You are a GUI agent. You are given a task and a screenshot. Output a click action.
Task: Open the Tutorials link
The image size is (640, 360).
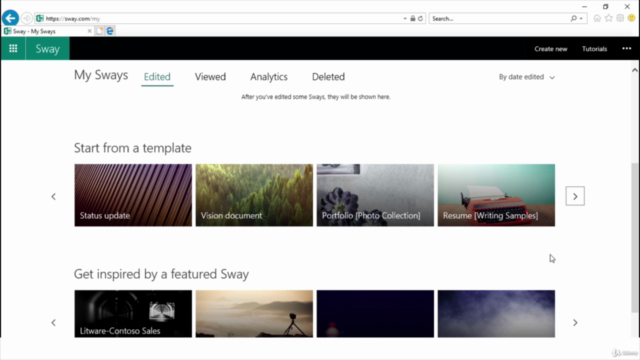[x=594, y=49]
